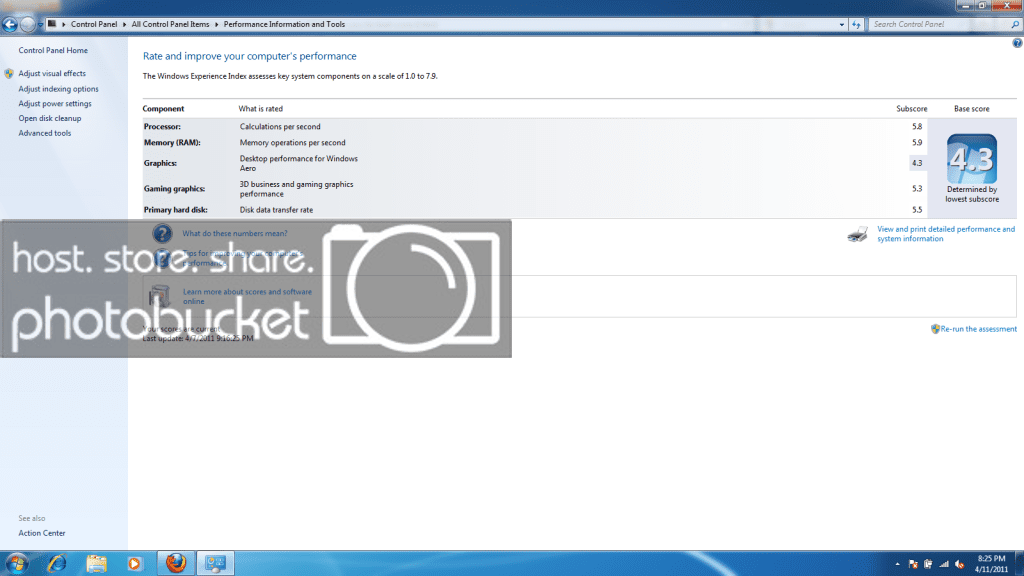Click the blue question mark icon

tap(162, 233)
